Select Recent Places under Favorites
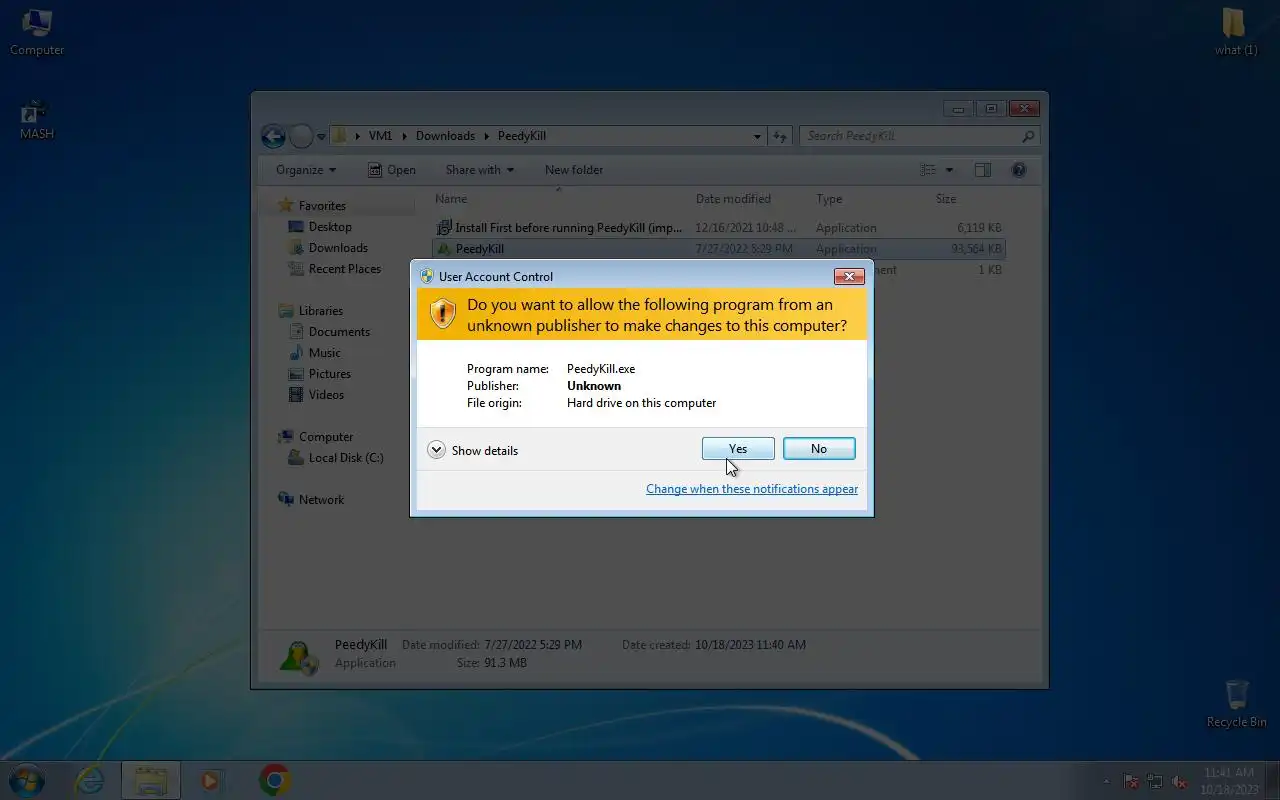Screen dimensions: 1280x800 point(344,269)
